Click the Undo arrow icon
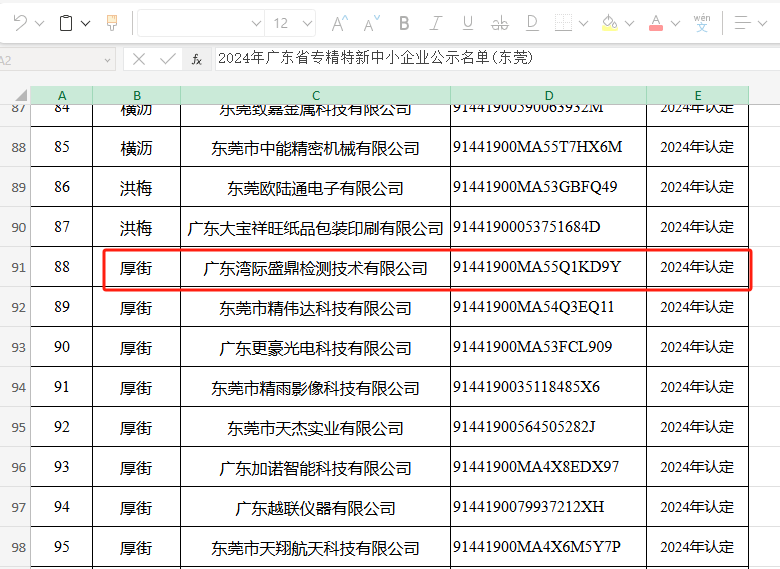 20,23
